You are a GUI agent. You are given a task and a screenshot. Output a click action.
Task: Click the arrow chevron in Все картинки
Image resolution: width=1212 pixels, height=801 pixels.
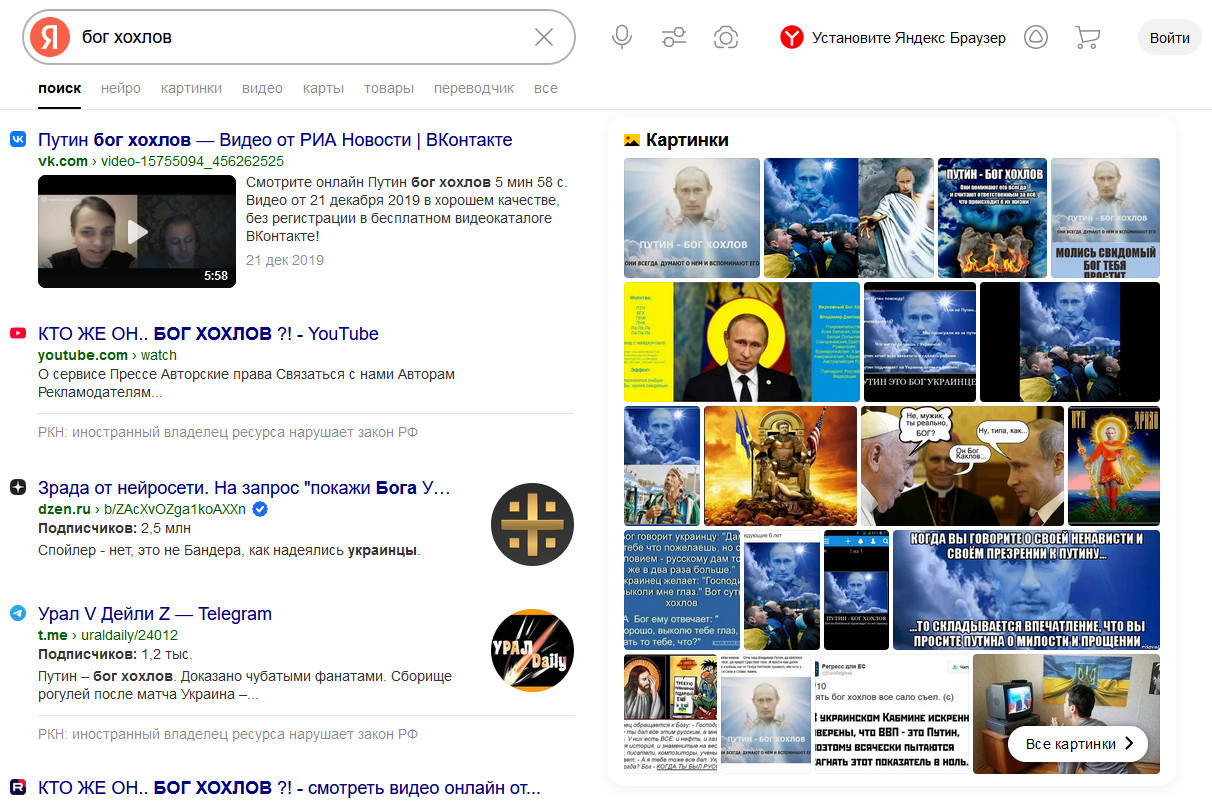click(1129, 744)
